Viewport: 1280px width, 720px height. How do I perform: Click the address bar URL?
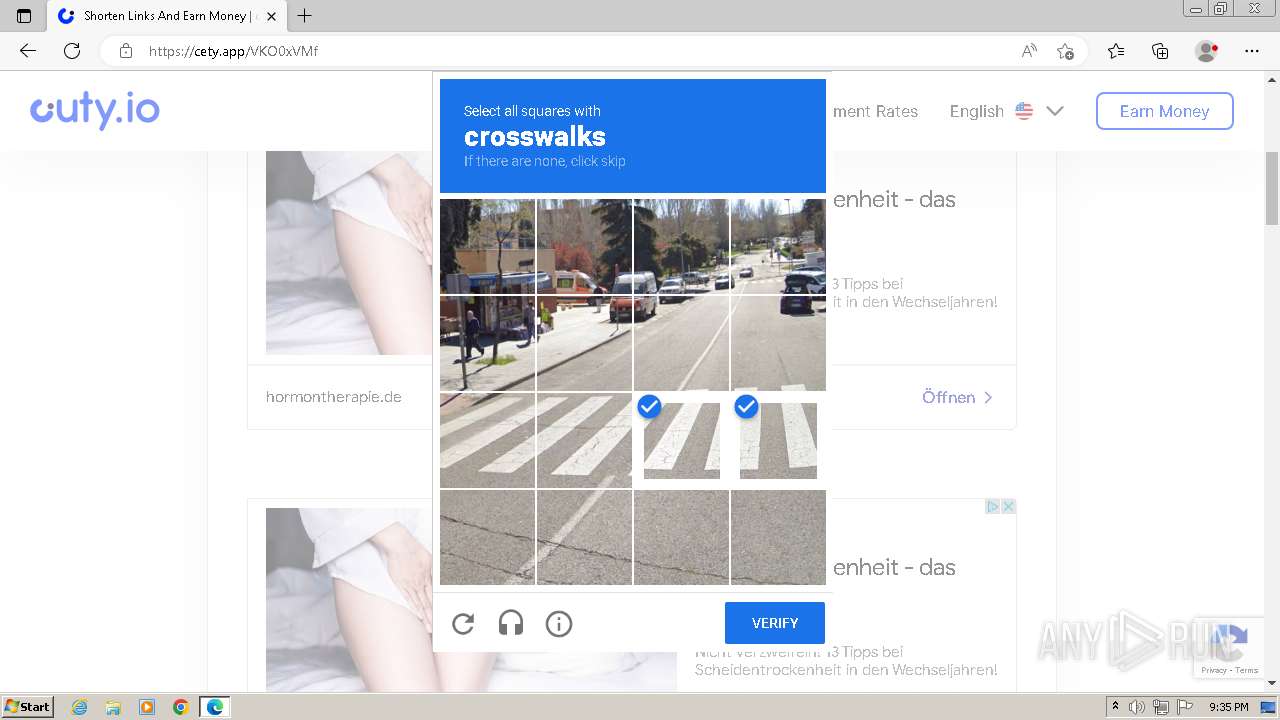pos(233,51)
